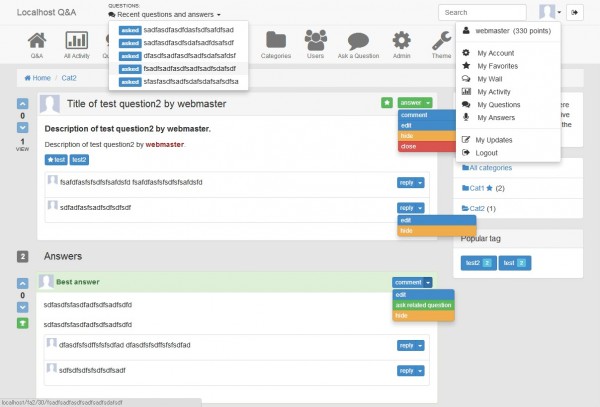Toggle the green best answer select button

click(x=23, y=322)
